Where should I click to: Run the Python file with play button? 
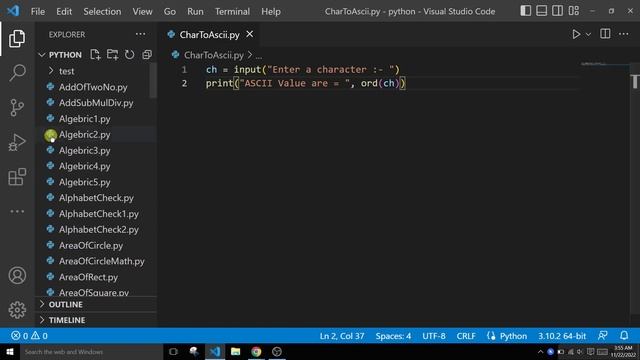pos(576,34)
